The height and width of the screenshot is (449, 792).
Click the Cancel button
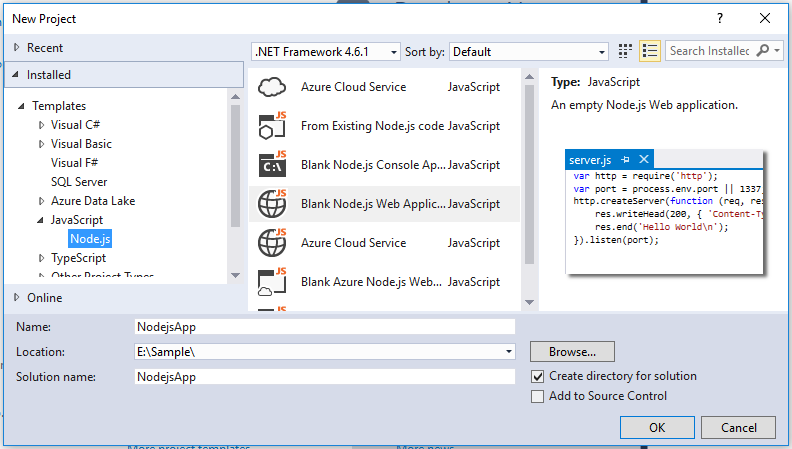[x=738, y=428]
